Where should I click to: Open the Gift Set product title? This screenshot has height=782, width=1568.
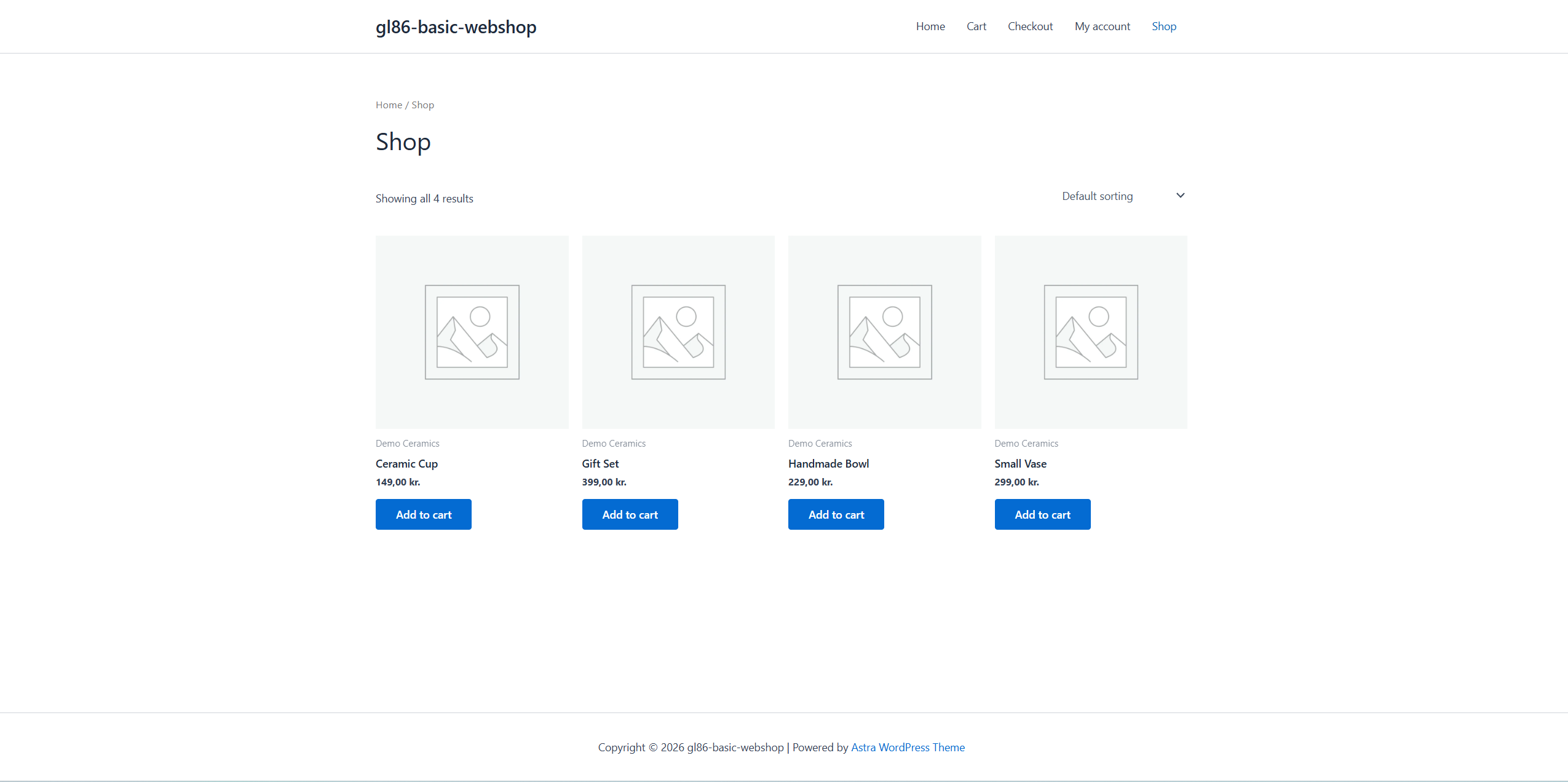click(600, 464)
